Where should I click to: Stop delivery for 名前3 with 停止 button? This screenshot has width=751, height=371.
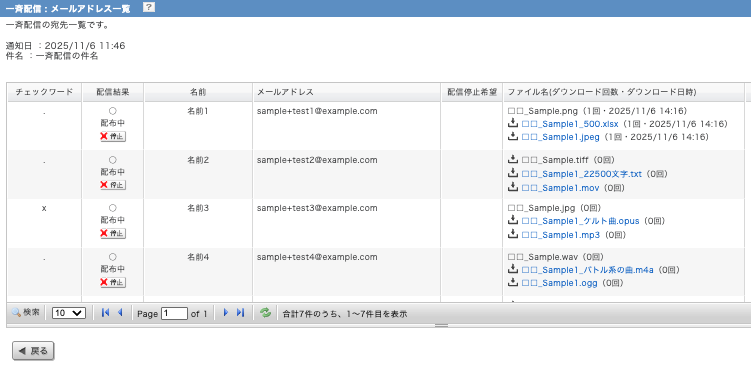[x=113, y=234]
